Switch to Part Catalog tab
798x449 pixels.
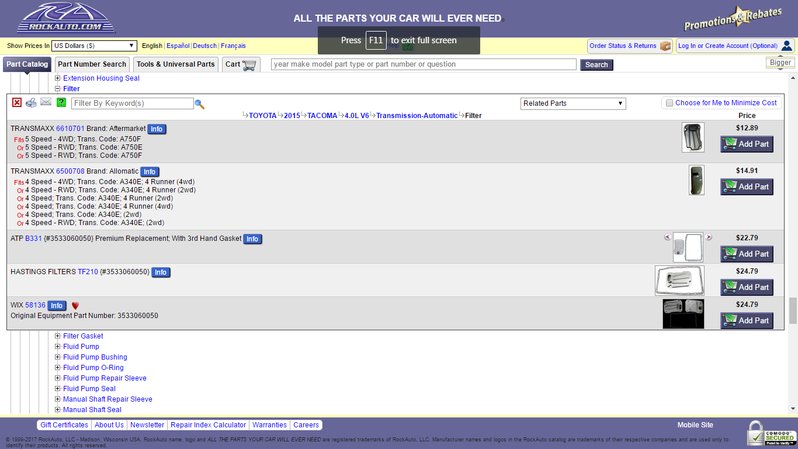27,64
